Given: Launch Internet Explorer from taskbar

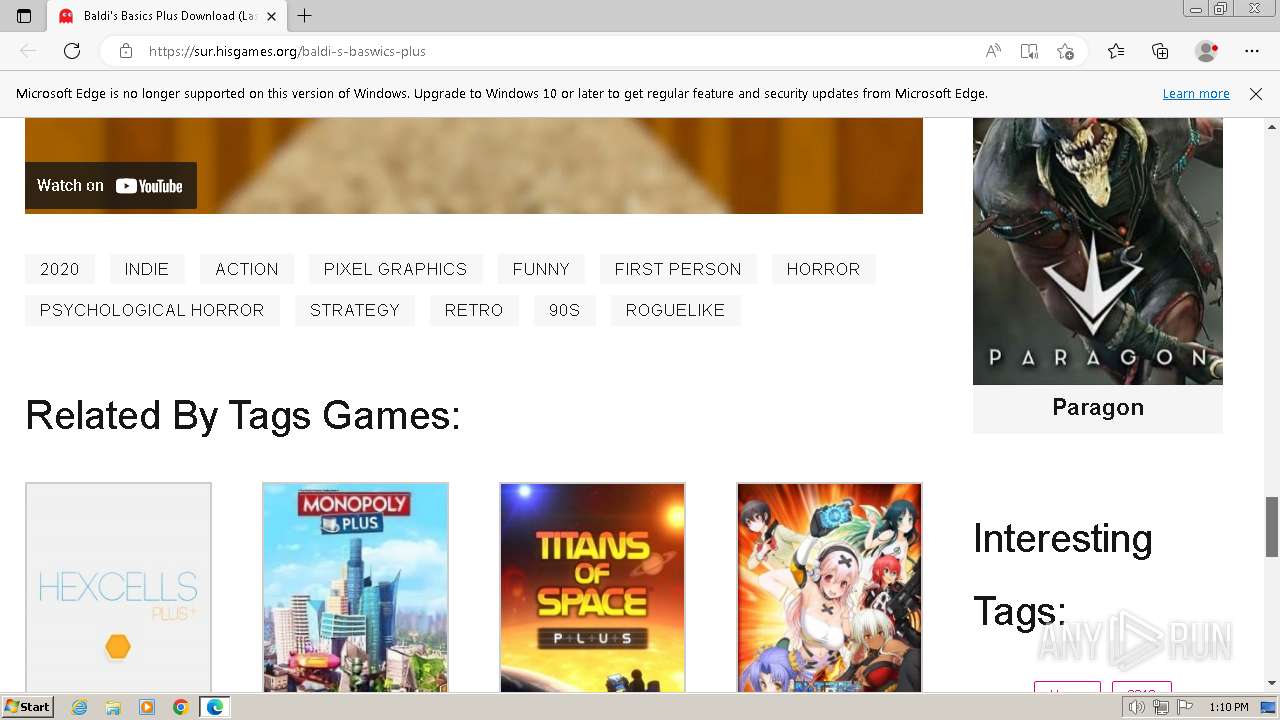Looking at the screenshot, I should tap(80, 707).
